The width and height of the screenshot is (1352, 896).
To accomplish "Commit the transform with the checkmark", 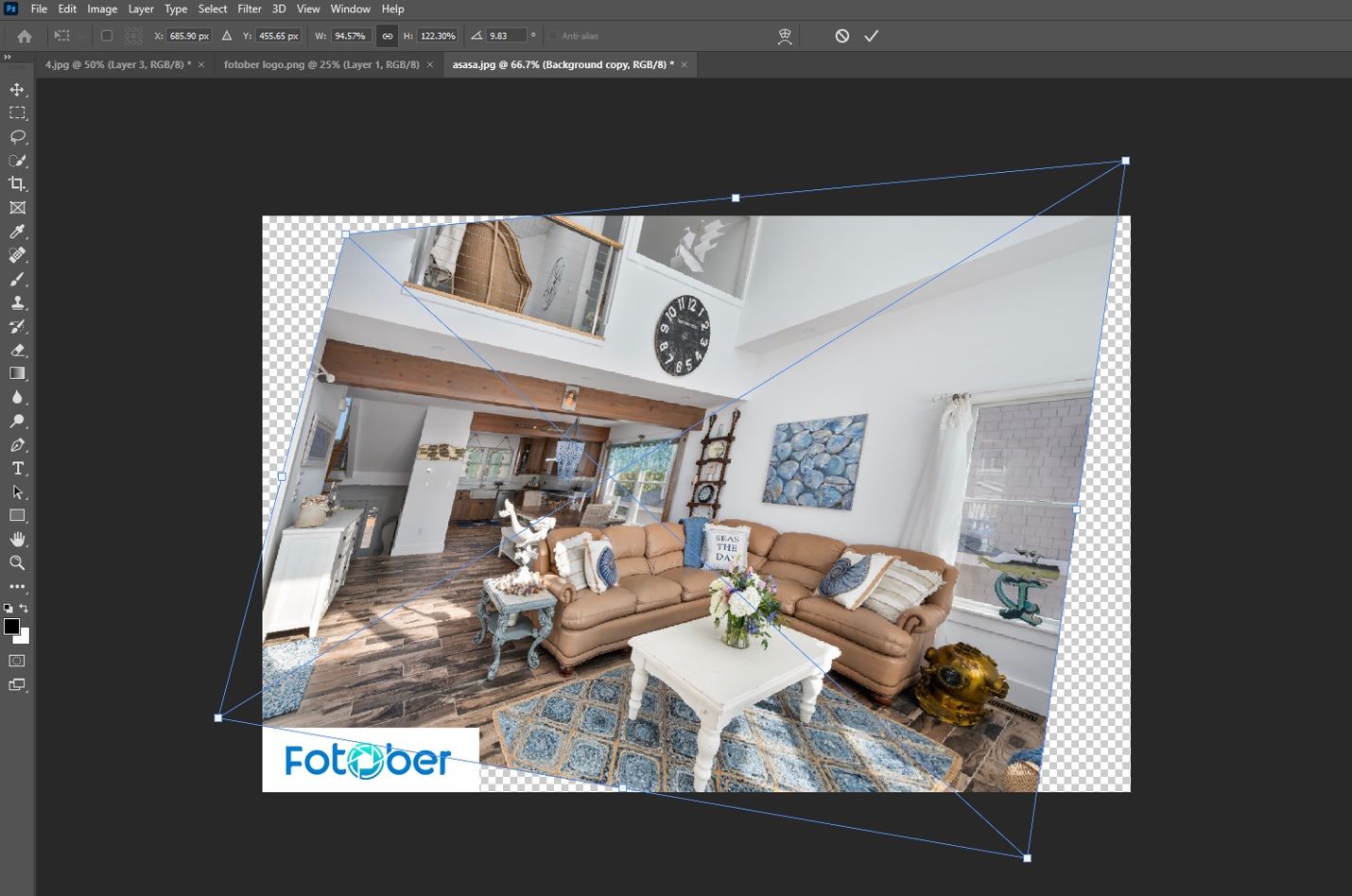I will pyautogui.click(x=871, y=36).
